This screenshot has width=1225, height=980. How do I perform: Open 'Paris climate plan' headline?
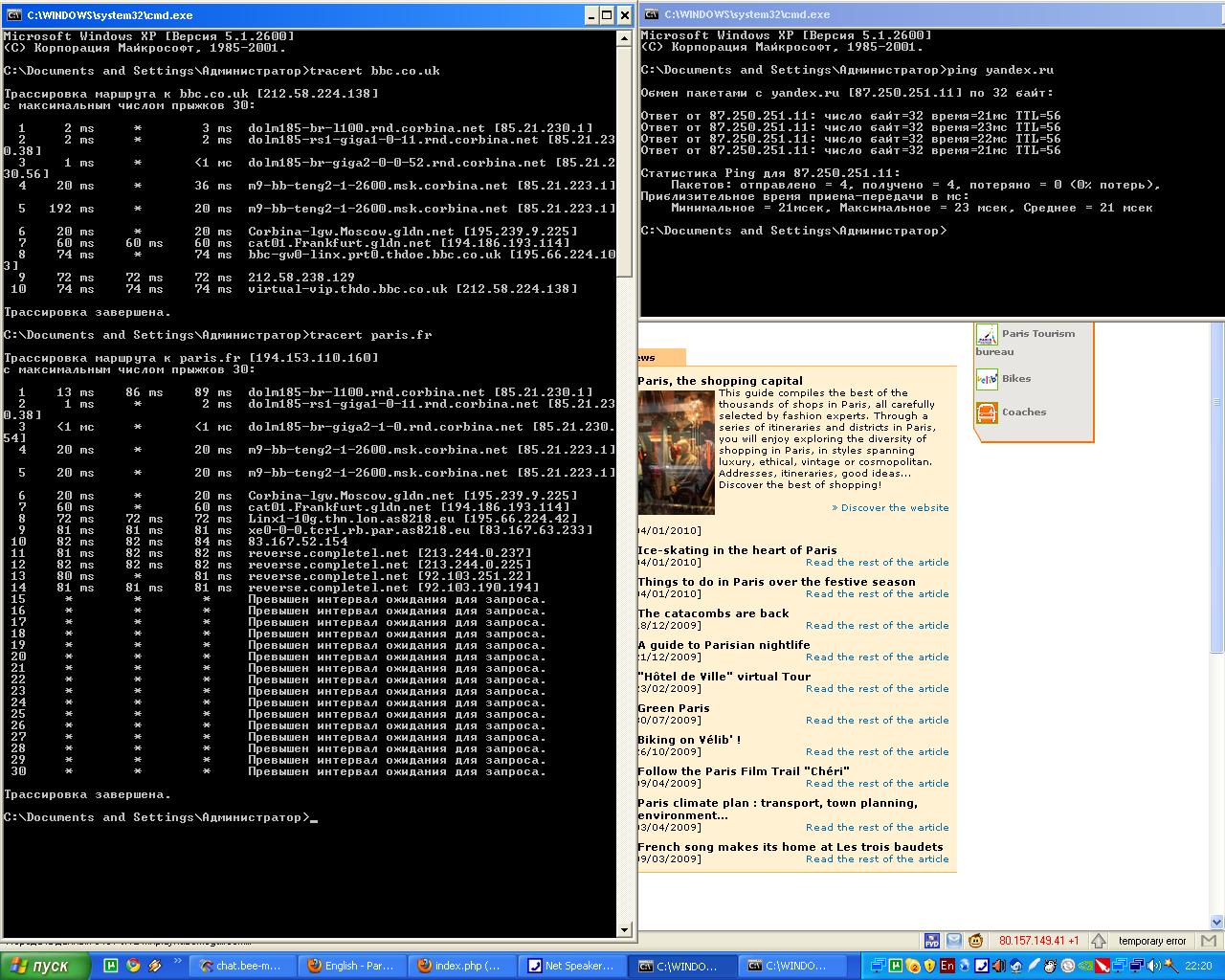click(x=778, y=810)
